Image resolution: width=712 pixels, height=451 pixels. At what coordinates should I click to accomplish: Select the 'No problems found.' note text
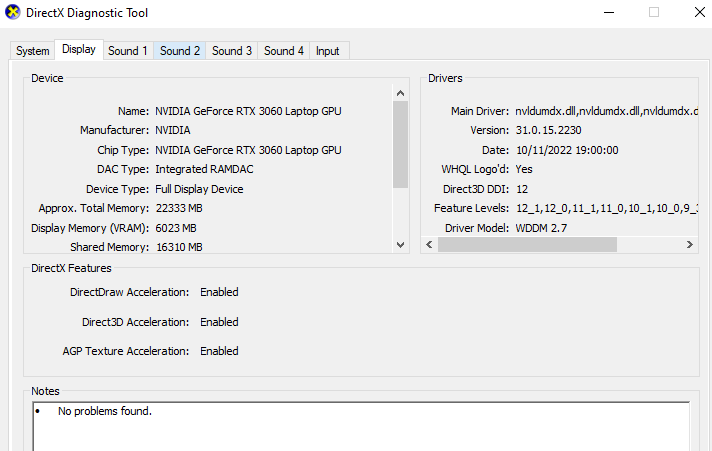pyautogui.click(x=105, y=411)
